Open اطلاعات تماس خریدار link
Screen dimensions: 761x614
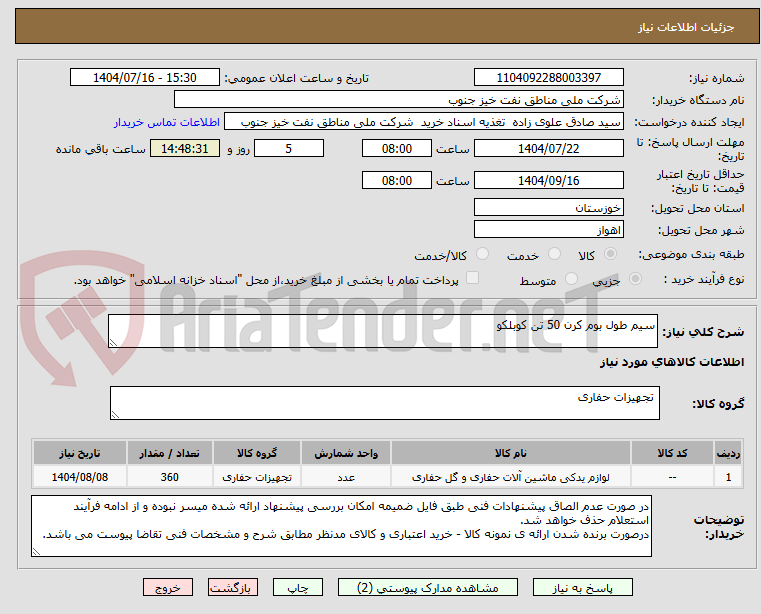167,122
